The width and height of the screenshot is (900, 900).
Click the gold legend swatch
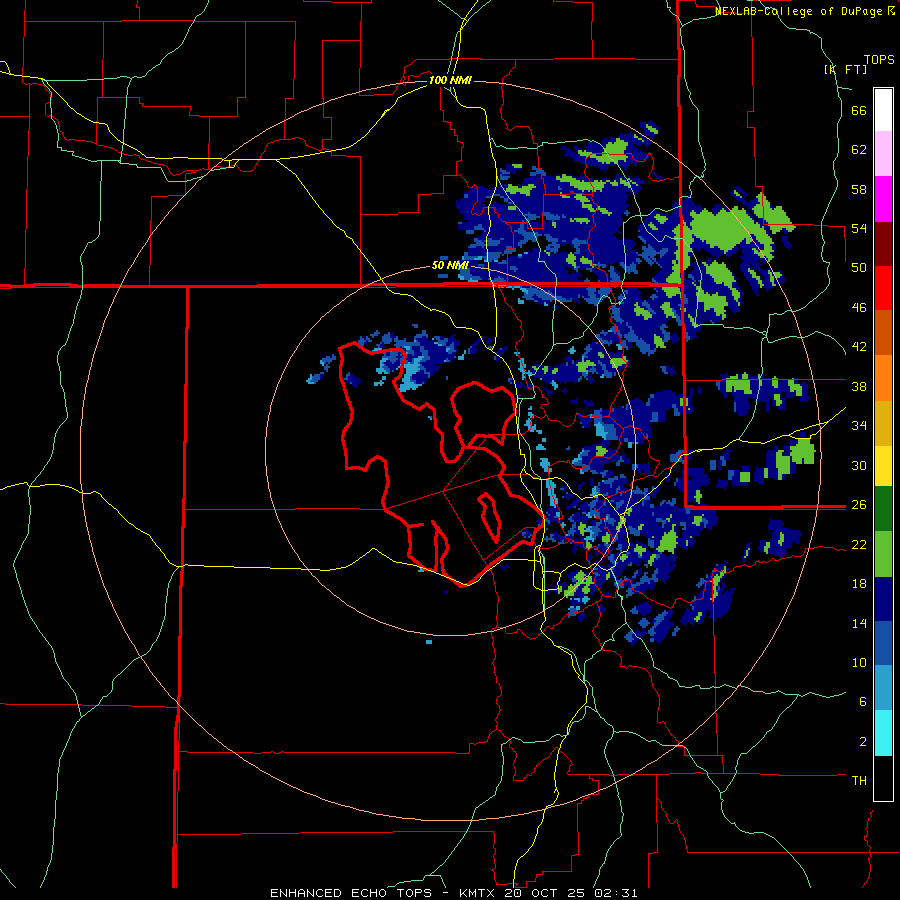[x=883, y=423]
